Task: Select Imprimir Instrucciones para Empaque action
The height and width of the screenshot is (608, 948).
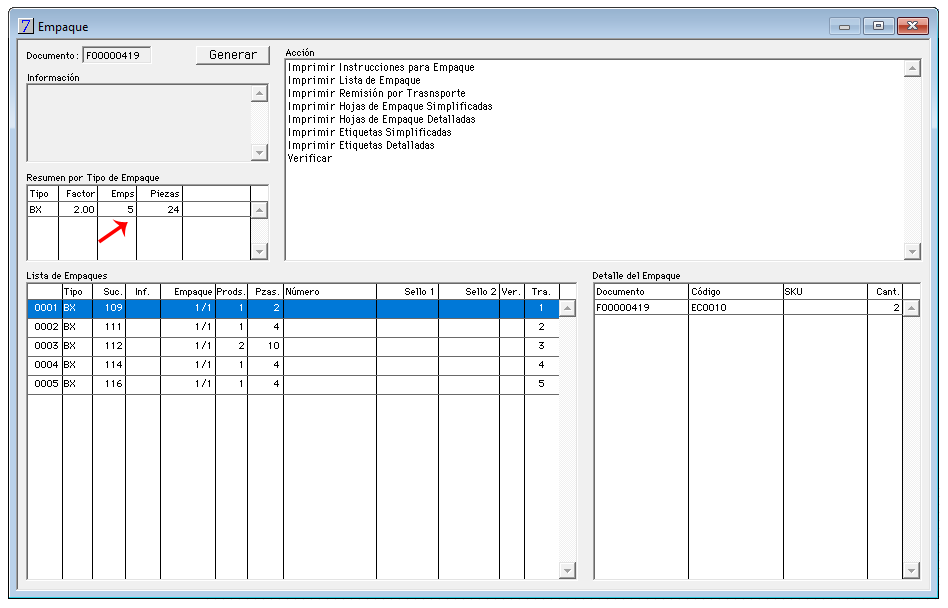Action: pos(381,68)
